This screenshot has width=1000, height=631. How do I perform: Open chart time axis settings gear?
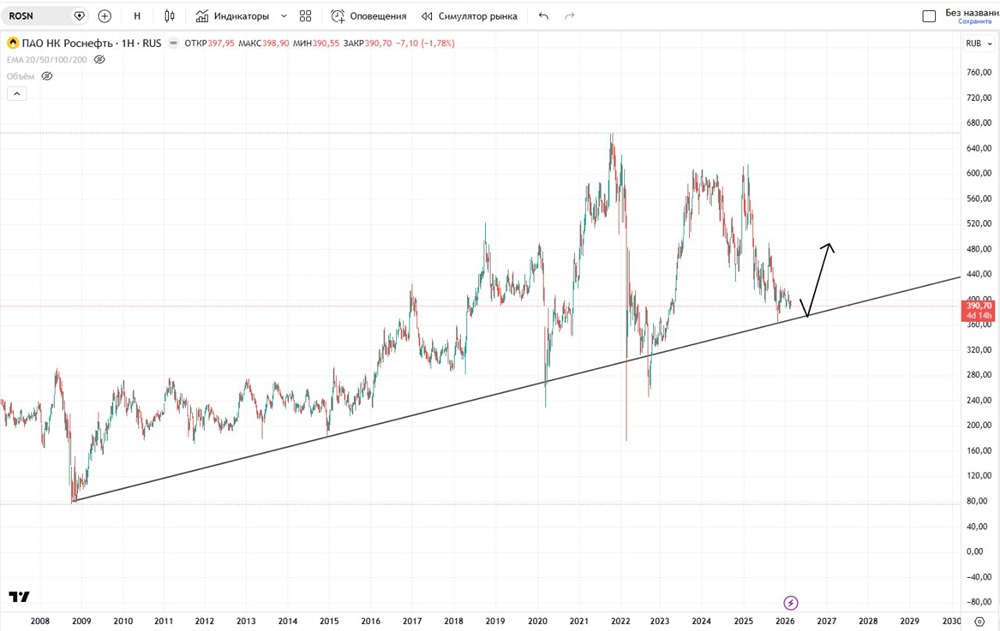coord(978,621)
